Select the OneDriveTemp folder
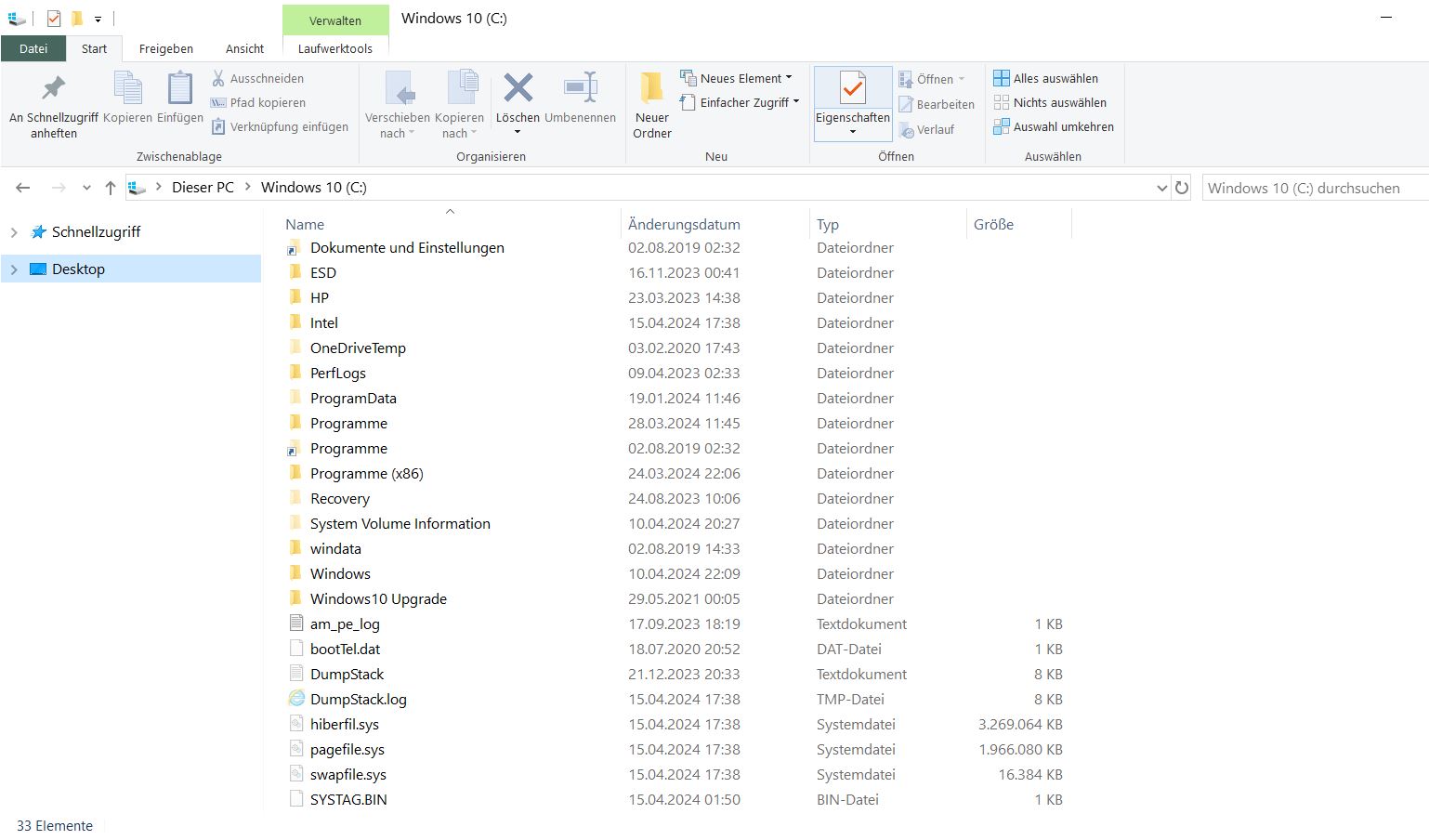The image size is (1429, 840). pos(358,348)
